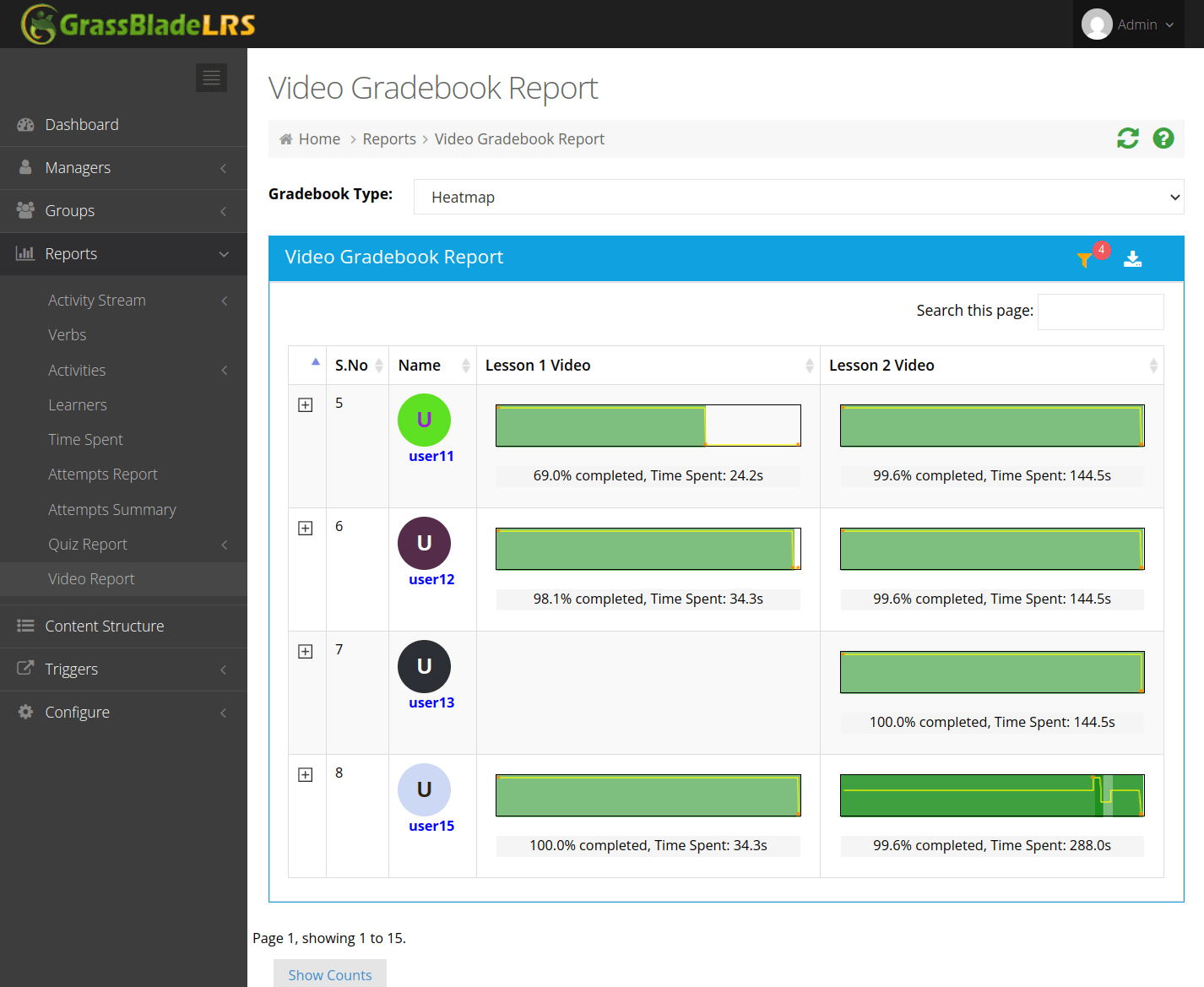The height and width of the screenshot is (987, 1204).
Task: Click the first column sort triangle
Action: [x=316, y=361]
